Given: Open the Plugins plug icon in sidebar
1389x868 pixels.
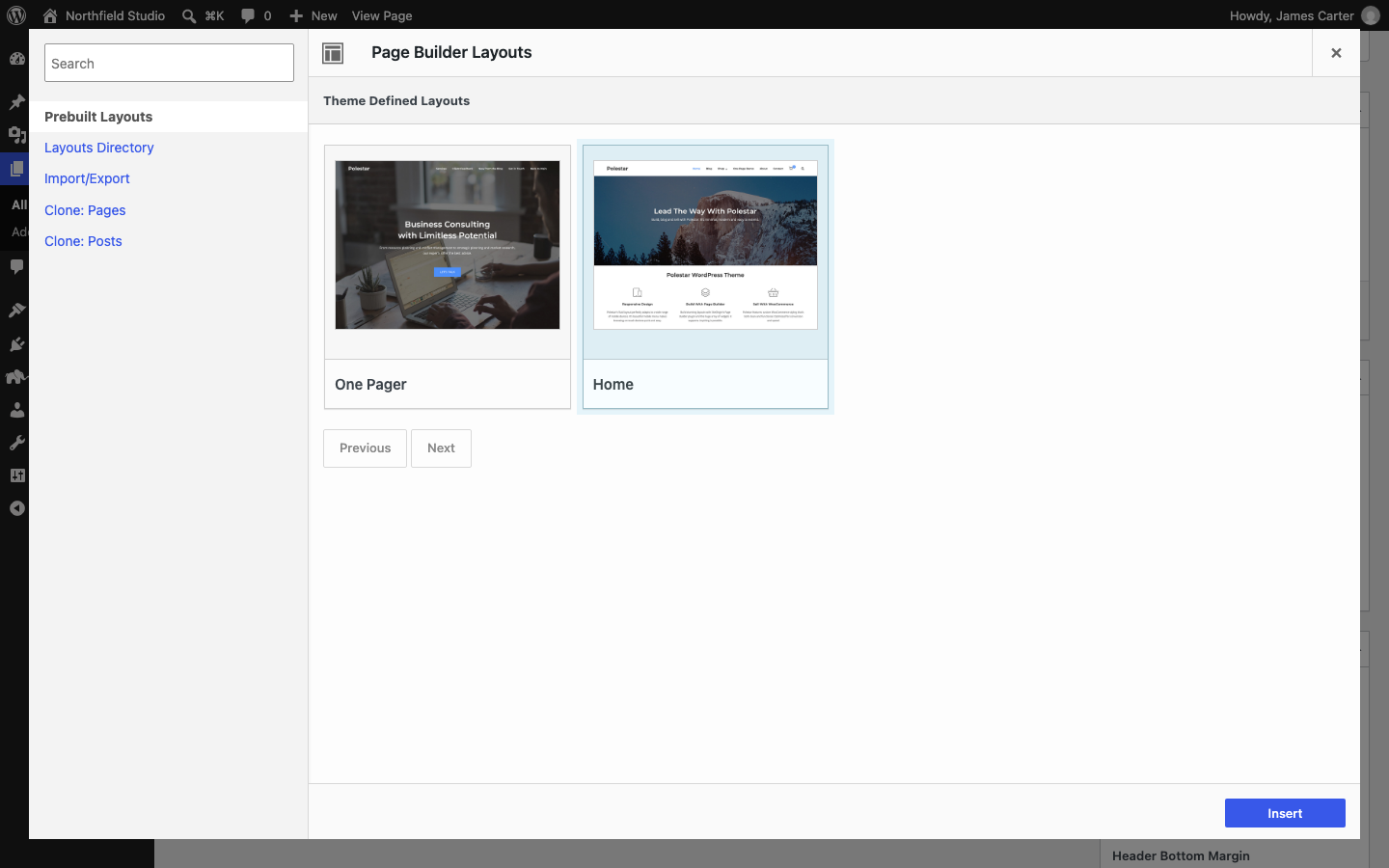Looking at the screenshot, I should click(x=16, y=343).
